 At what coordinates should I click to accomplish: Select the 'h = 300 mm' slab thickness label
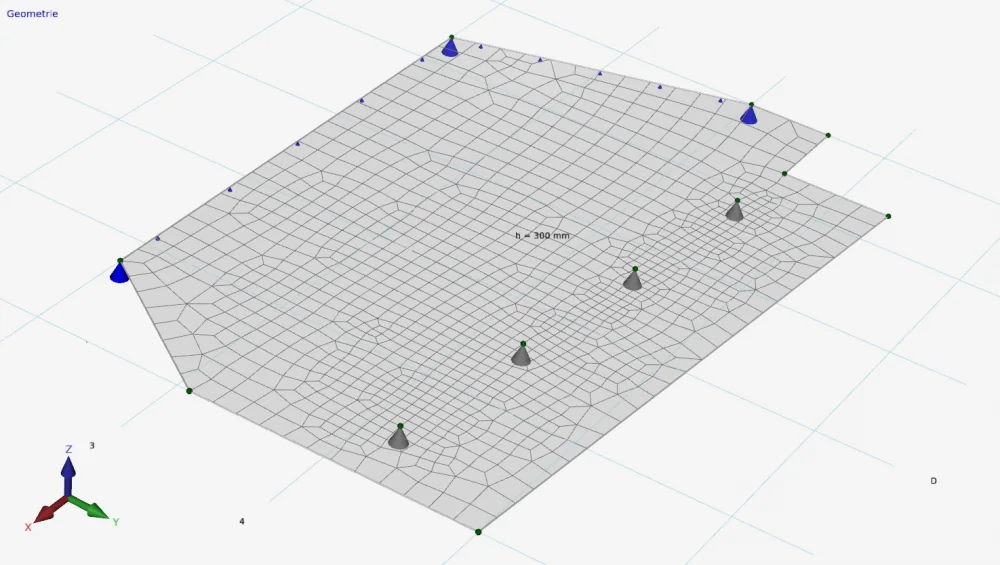pyautogui.click(x=542, y=235)
